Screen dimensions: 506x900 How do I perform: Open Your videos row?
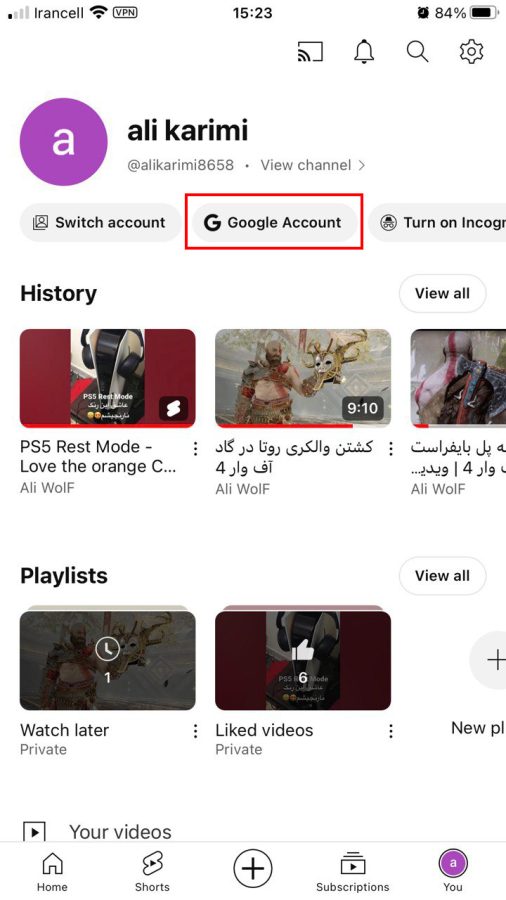[253, 832]
